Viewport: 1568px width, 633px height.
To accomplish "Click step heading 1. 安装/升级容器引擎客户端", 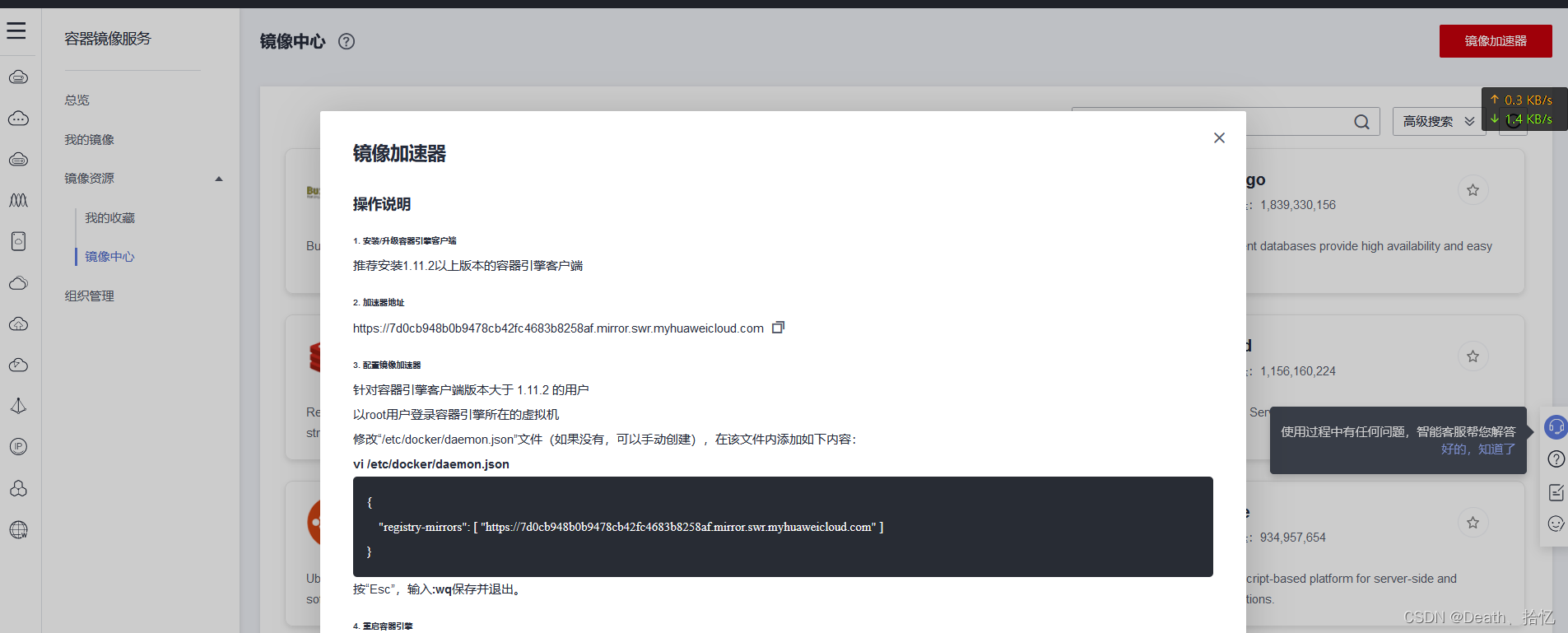I will (404, 241).
